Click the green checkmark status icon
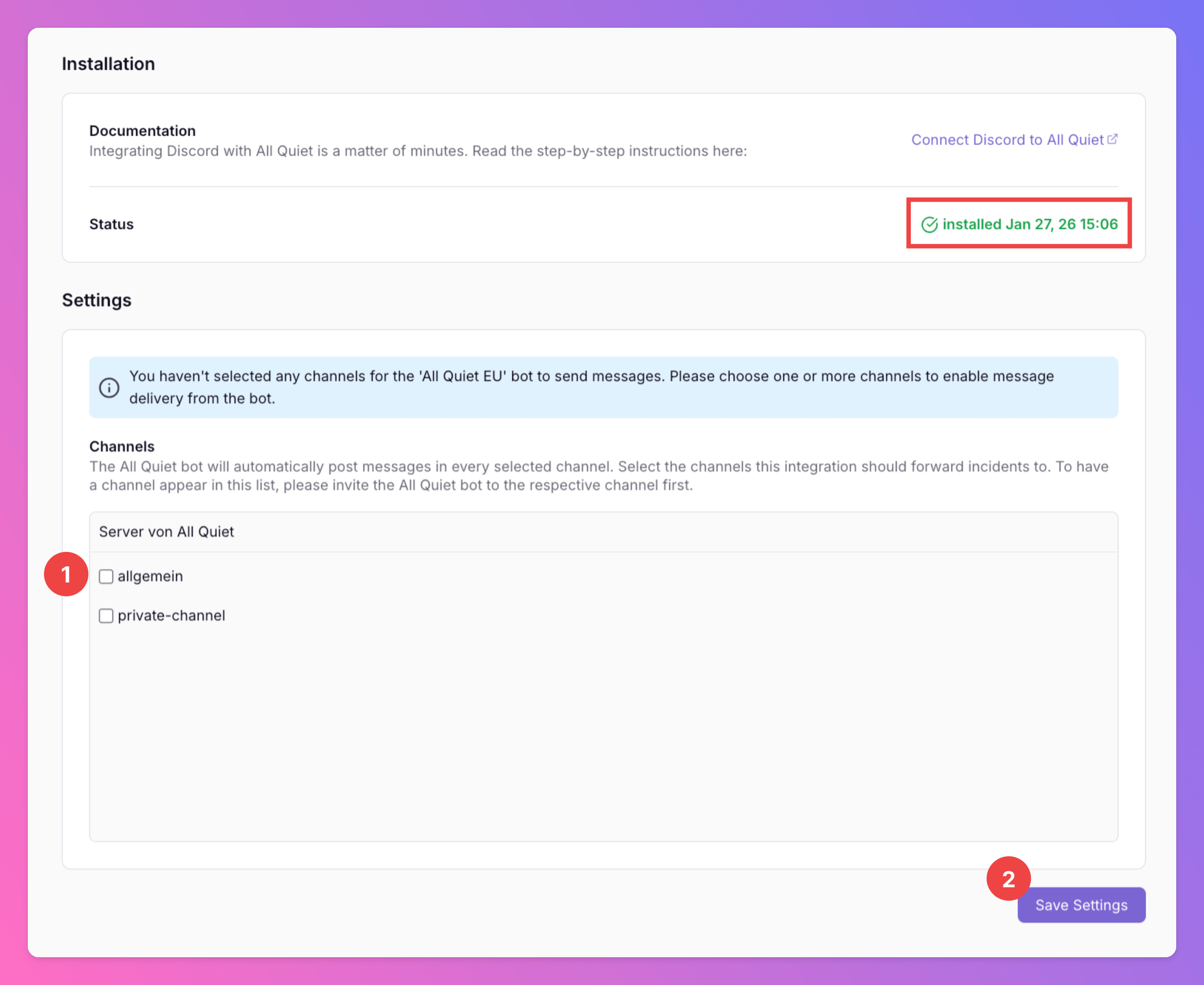The image size is (1204, 985). (929, 225)
